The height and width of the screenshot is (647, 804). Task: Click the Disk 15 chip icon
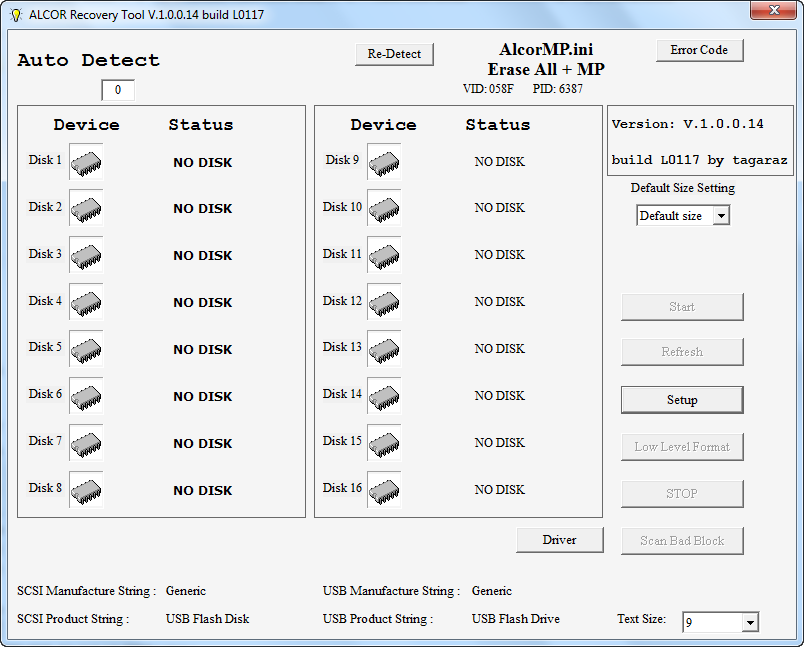[384, 443]
